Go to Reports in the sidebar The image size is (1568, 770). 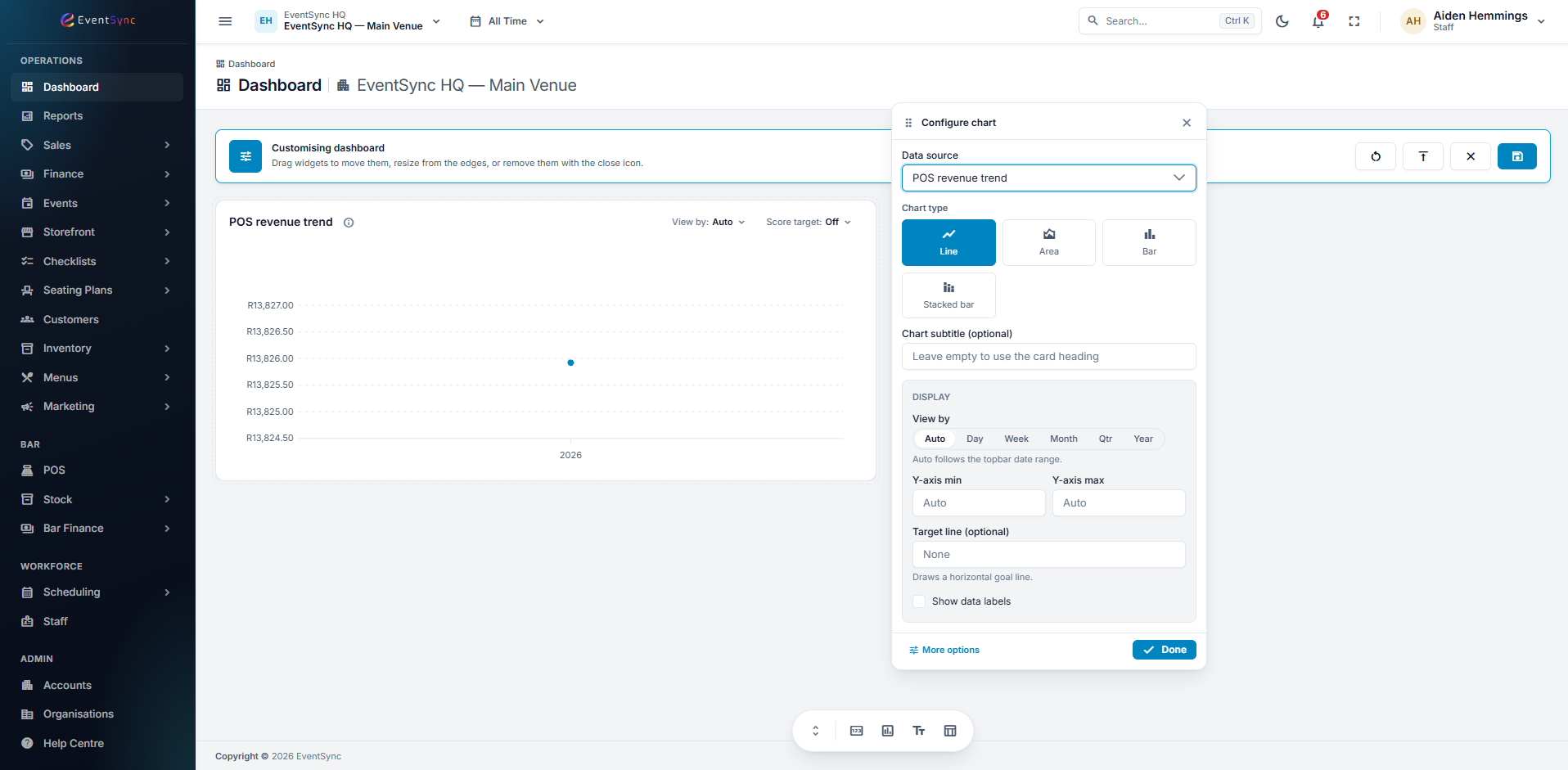(x=97, y=116)
